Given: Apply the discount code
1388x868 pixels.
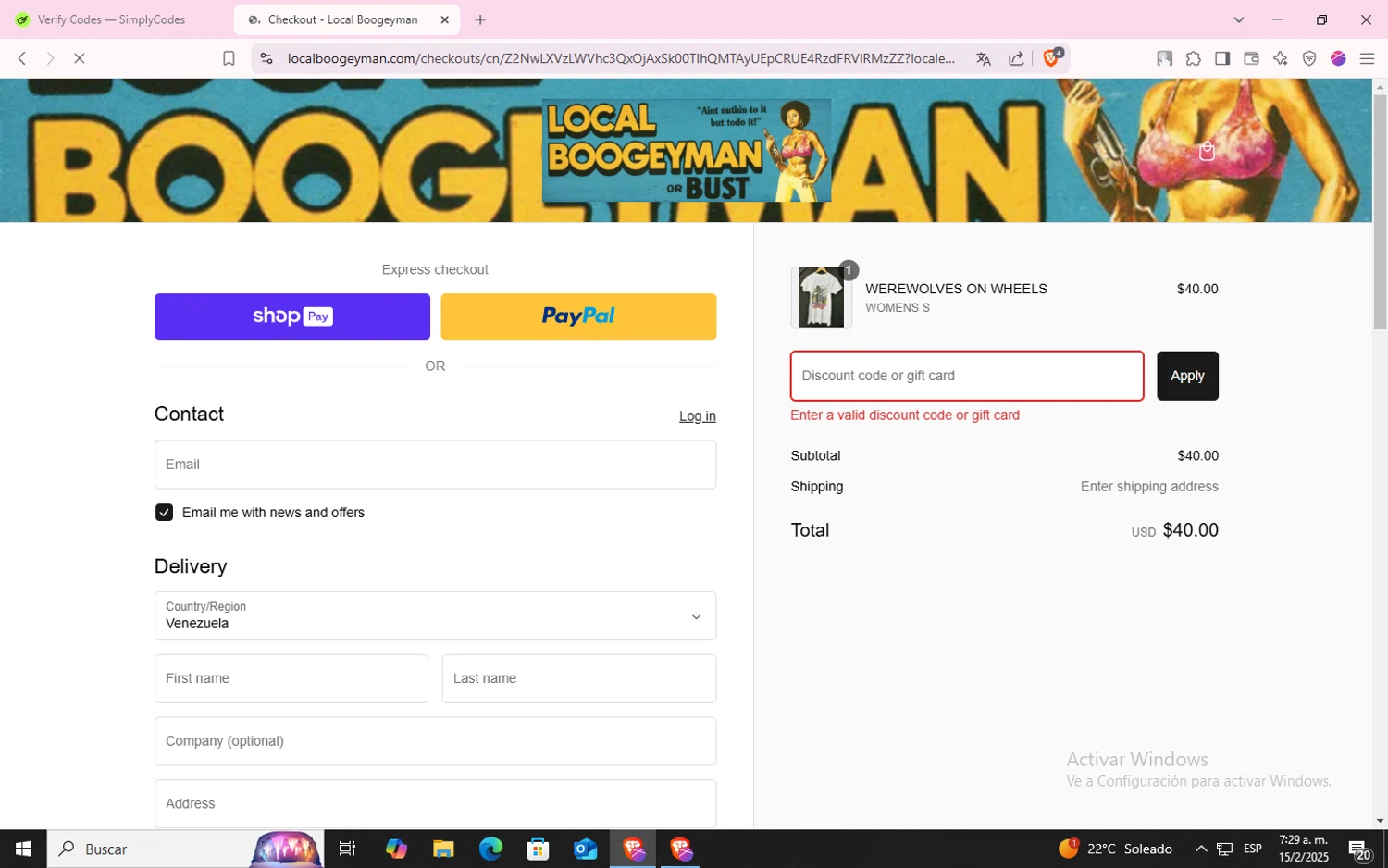Looking at the screenshot, I should tap(1187, 376).
